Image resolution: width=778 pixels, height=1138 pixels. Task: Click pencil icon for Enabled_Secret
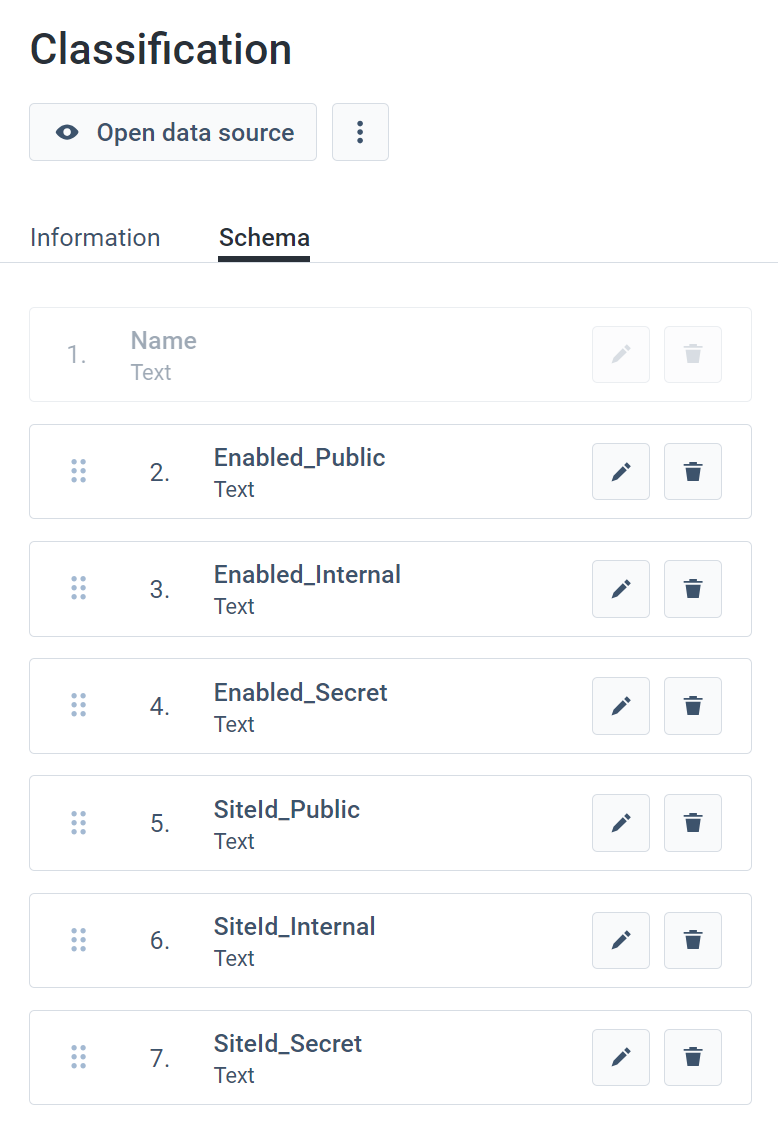[x=621, y=706]
